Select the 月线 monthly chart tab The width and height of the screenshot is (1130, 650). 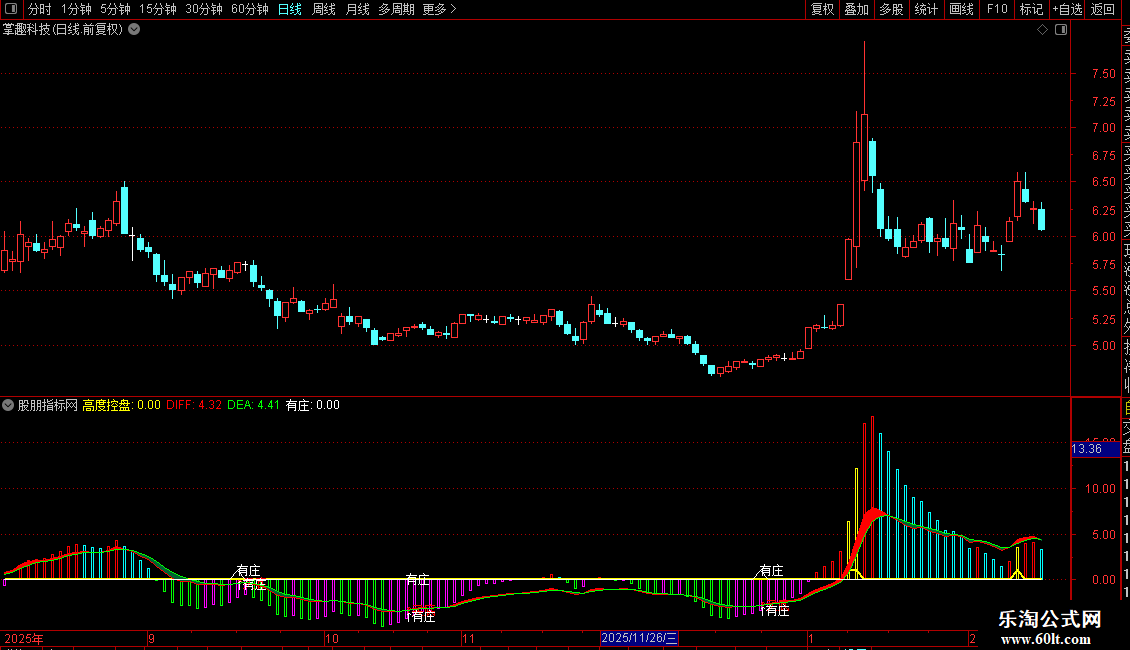(357, 9)
